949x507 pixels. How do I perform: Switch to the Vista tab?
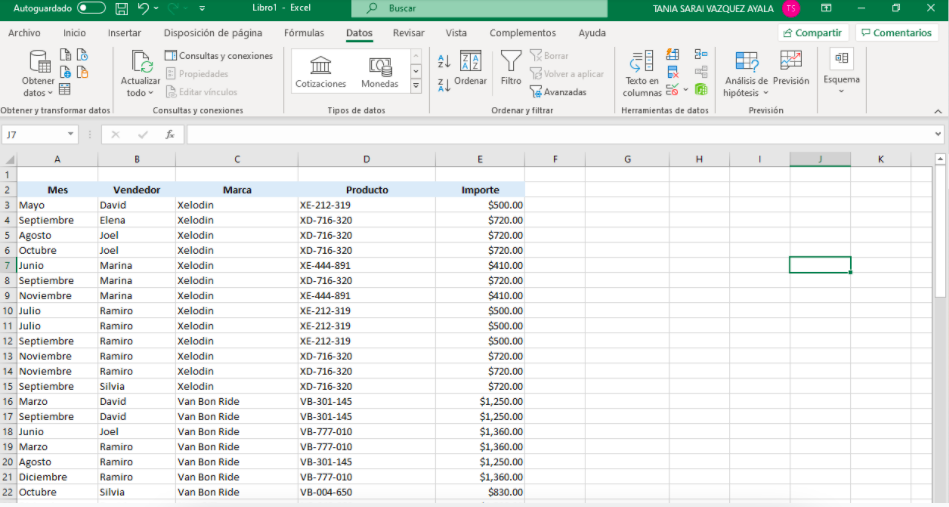456,33
